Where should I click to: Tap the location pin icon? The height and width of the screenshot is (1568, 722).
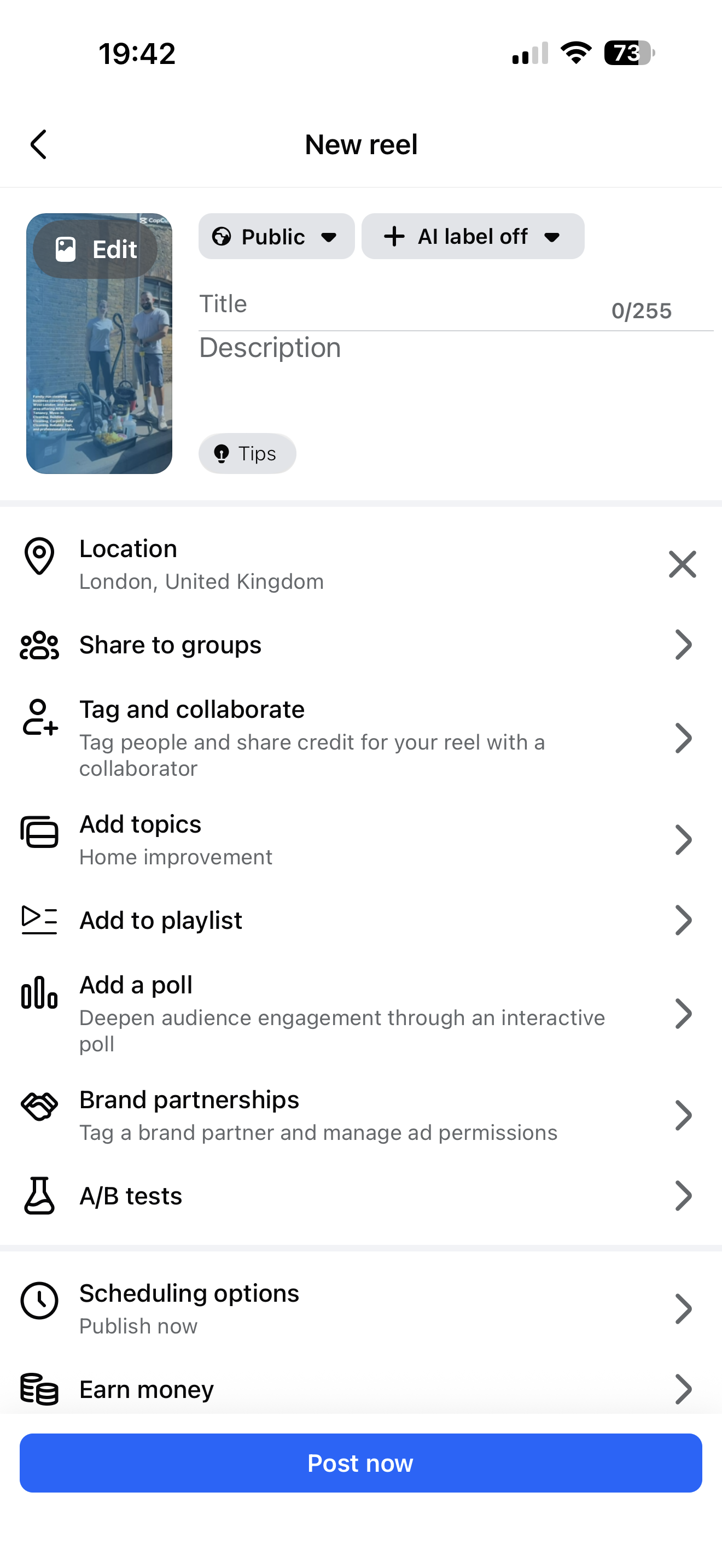[39, 555]
